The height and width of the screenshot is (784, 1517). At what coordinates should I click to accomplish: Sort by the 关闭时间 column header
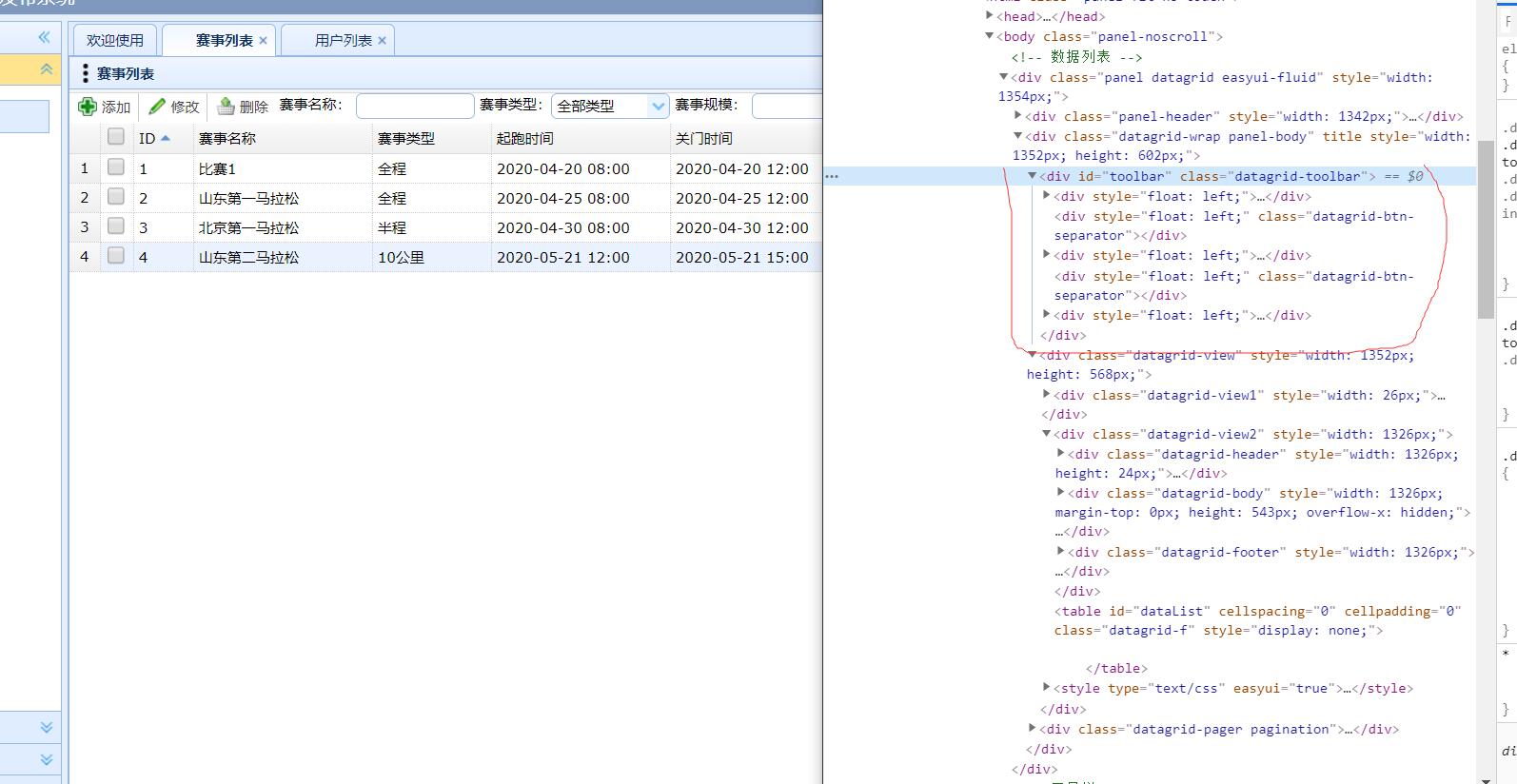pyautogui.click(x=746, y=139)
